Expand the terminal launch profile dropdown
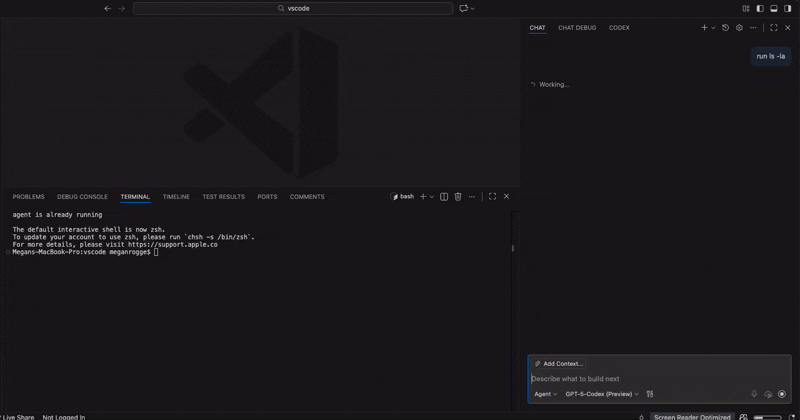The width and height of the screenshot is (800, 420). pos(432,197)
